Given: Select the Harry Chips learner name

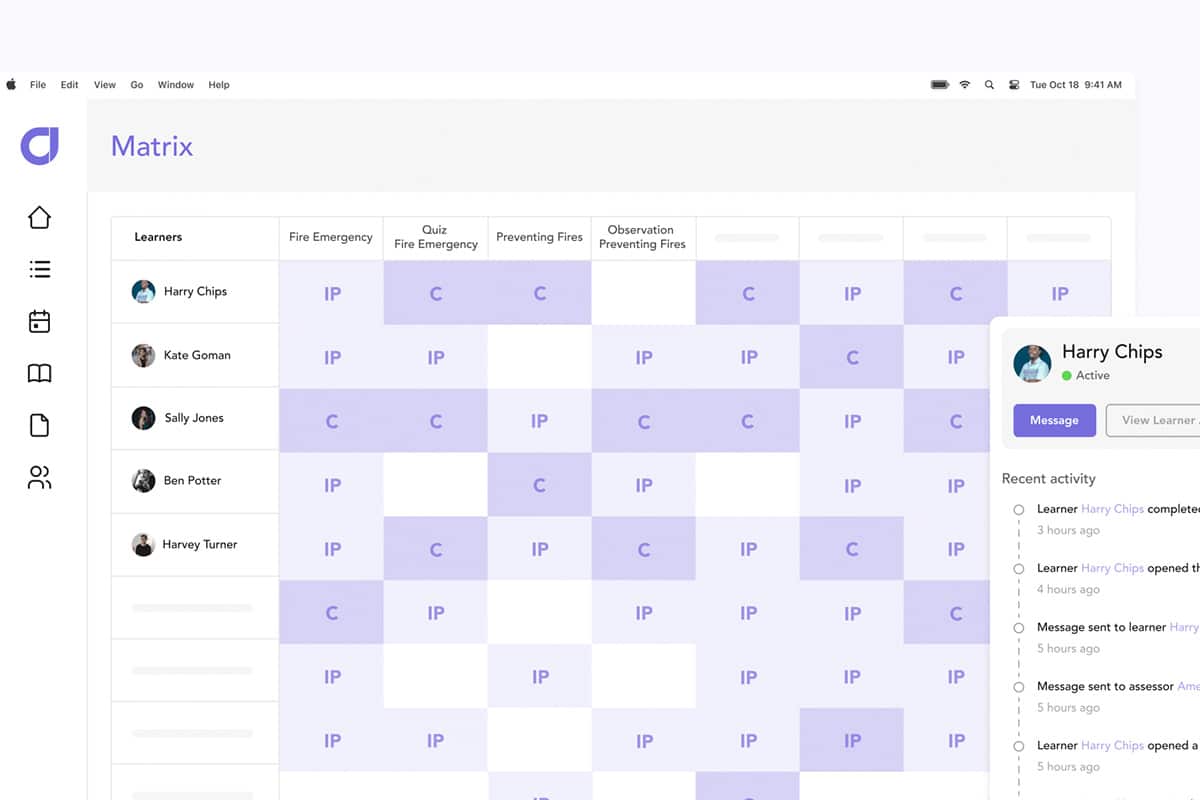Looking at the screenshot, I should [x=196, y=291].
